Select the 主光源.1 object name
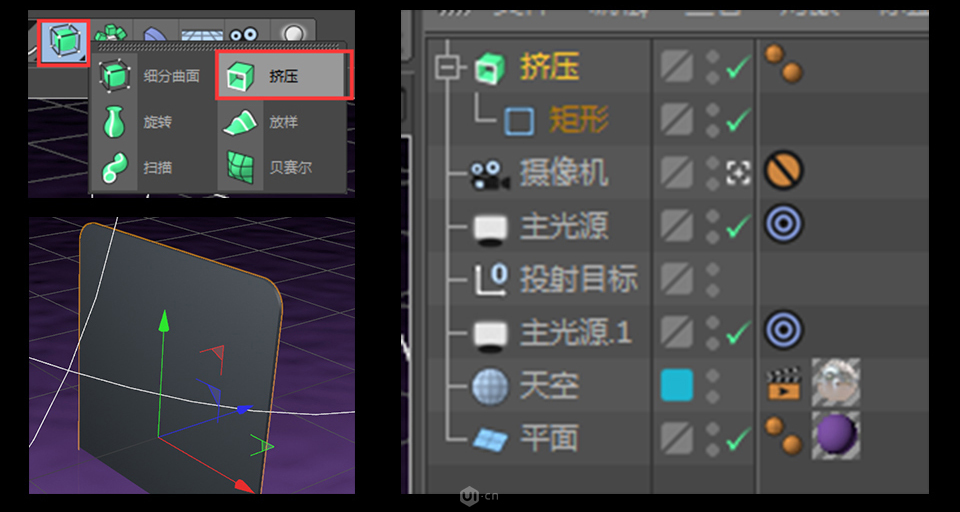This screenshot has width=960, height=512. (x=576, y=333)
